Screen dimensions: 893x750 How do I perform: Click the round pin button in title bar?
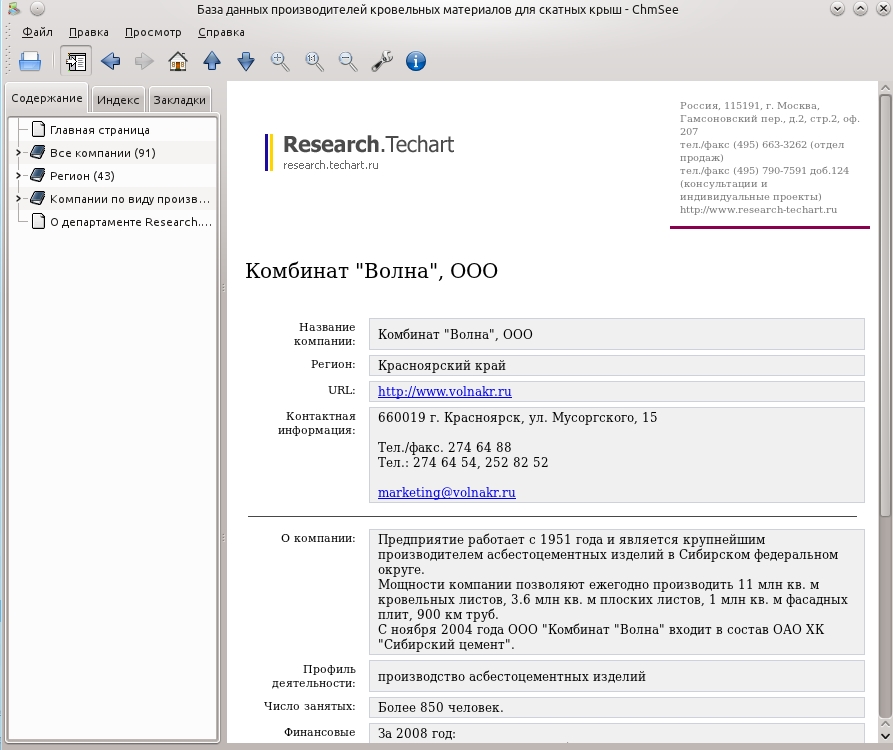(x=37, y=9)
